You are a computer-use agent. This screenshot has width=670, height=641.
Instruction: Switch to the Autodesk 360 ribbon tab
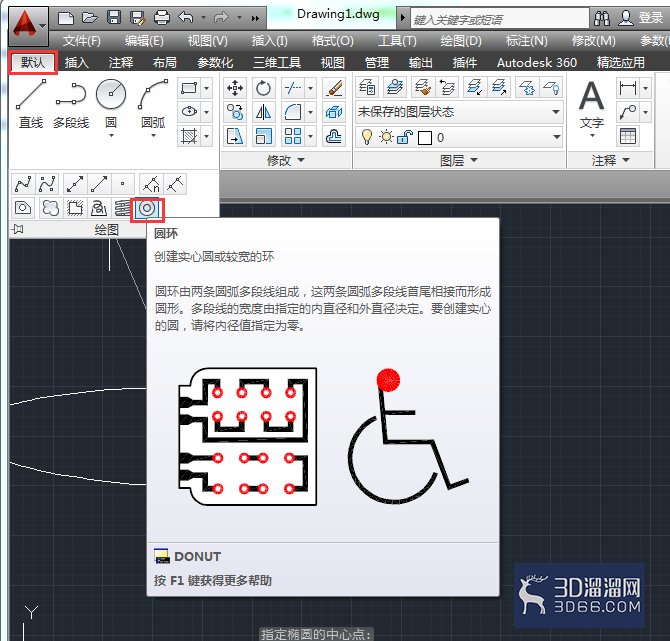point(537,63)
